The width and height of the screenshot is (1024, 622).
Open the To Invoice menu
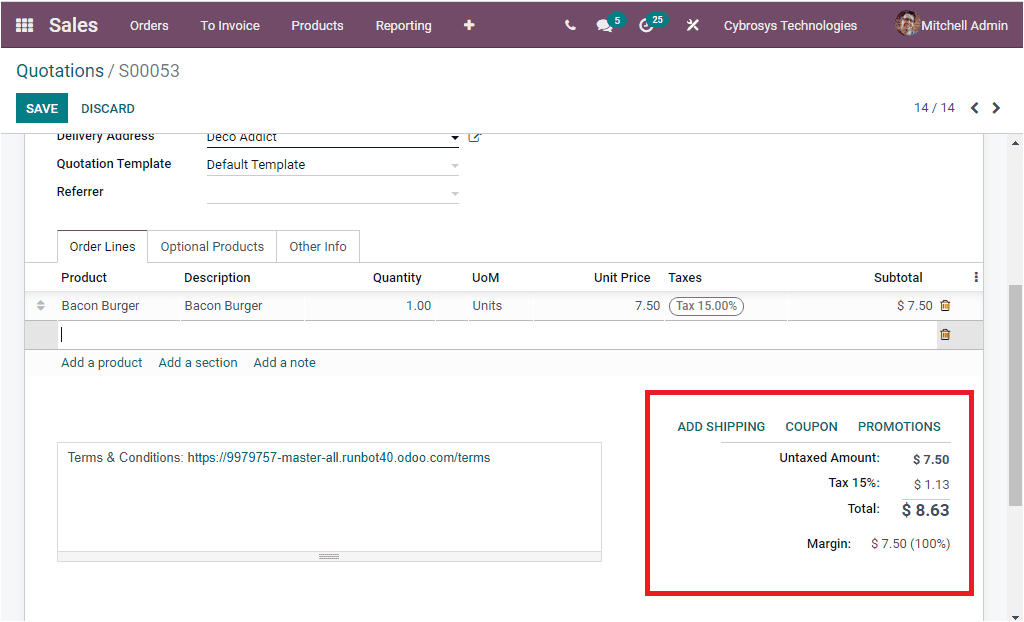pyautogui.click(x=229, y=25)
